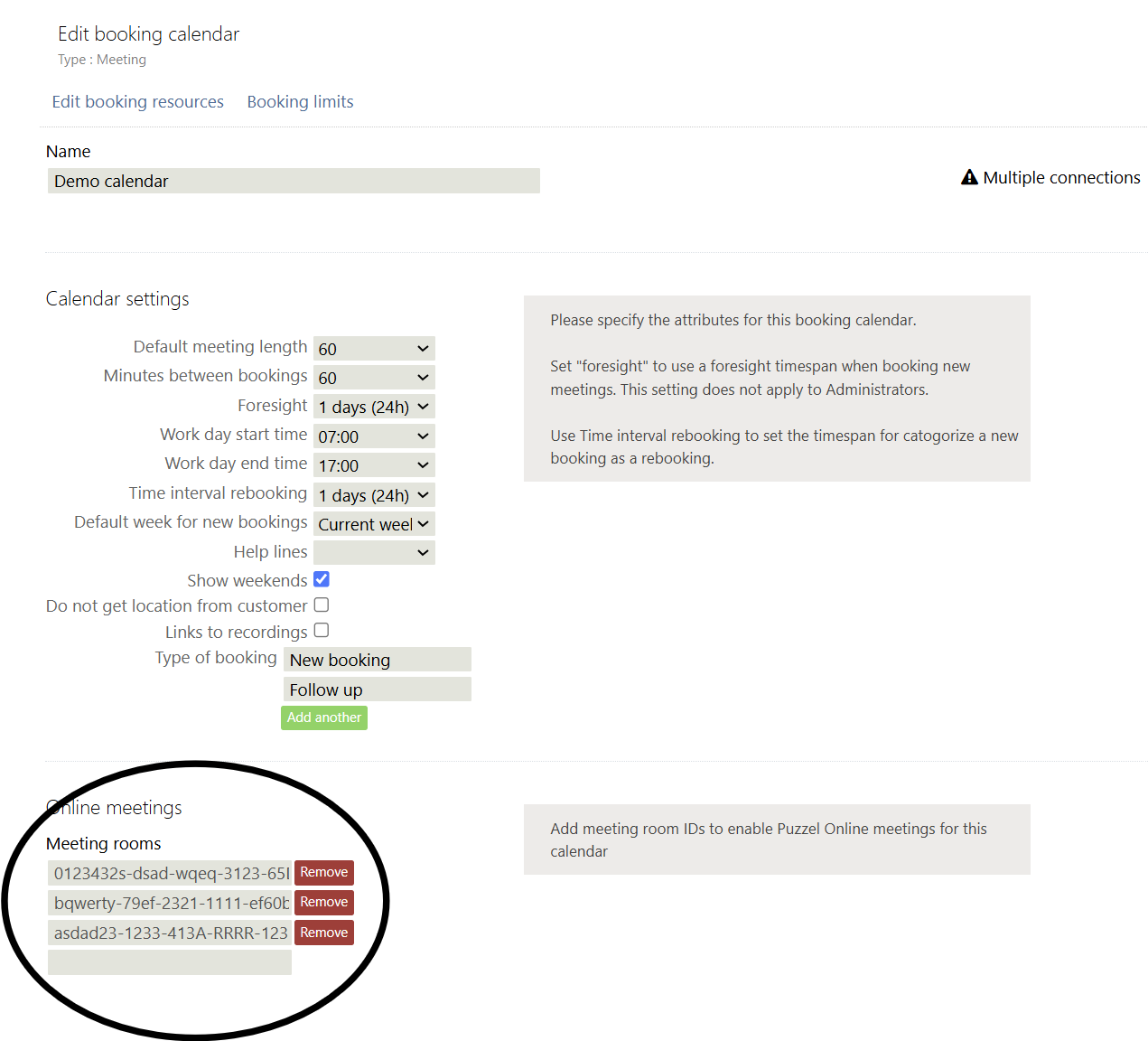Switch to the Booking limits tab
The image size is (1148, 1041).
coord(300,102)
